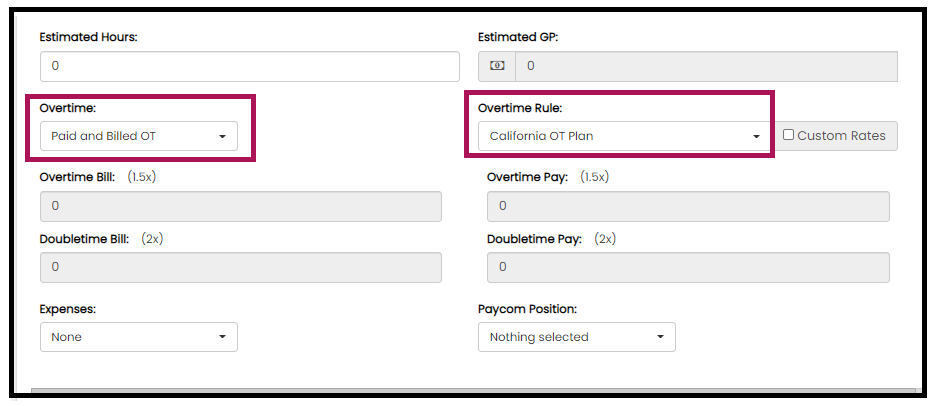This screenshot has width=935, height=406.
Task: Click the Overtime Rule label
Action: point(520,109)
